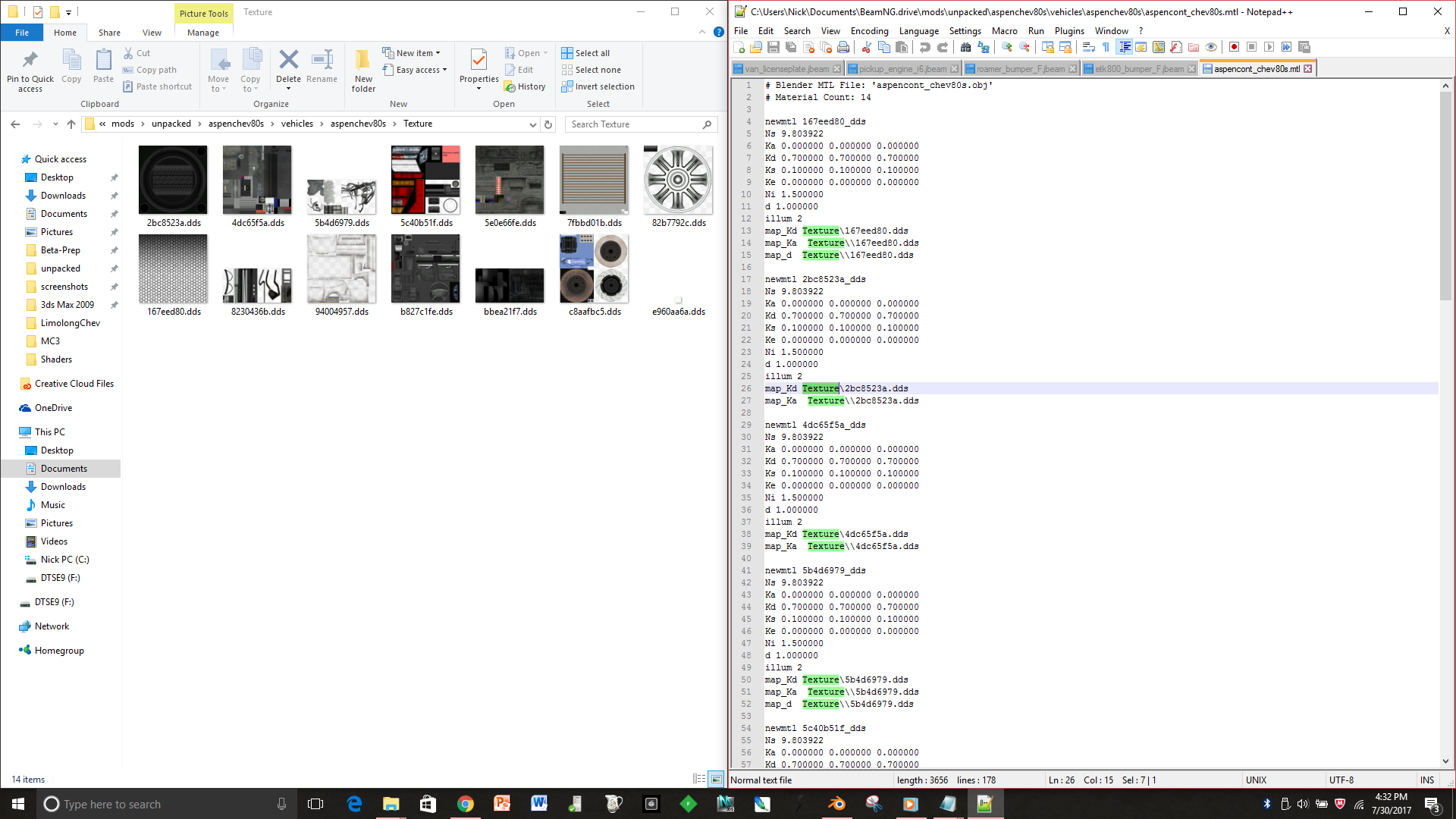Toggle Show All Characters pilcrow button

(x=1106, y=47)
